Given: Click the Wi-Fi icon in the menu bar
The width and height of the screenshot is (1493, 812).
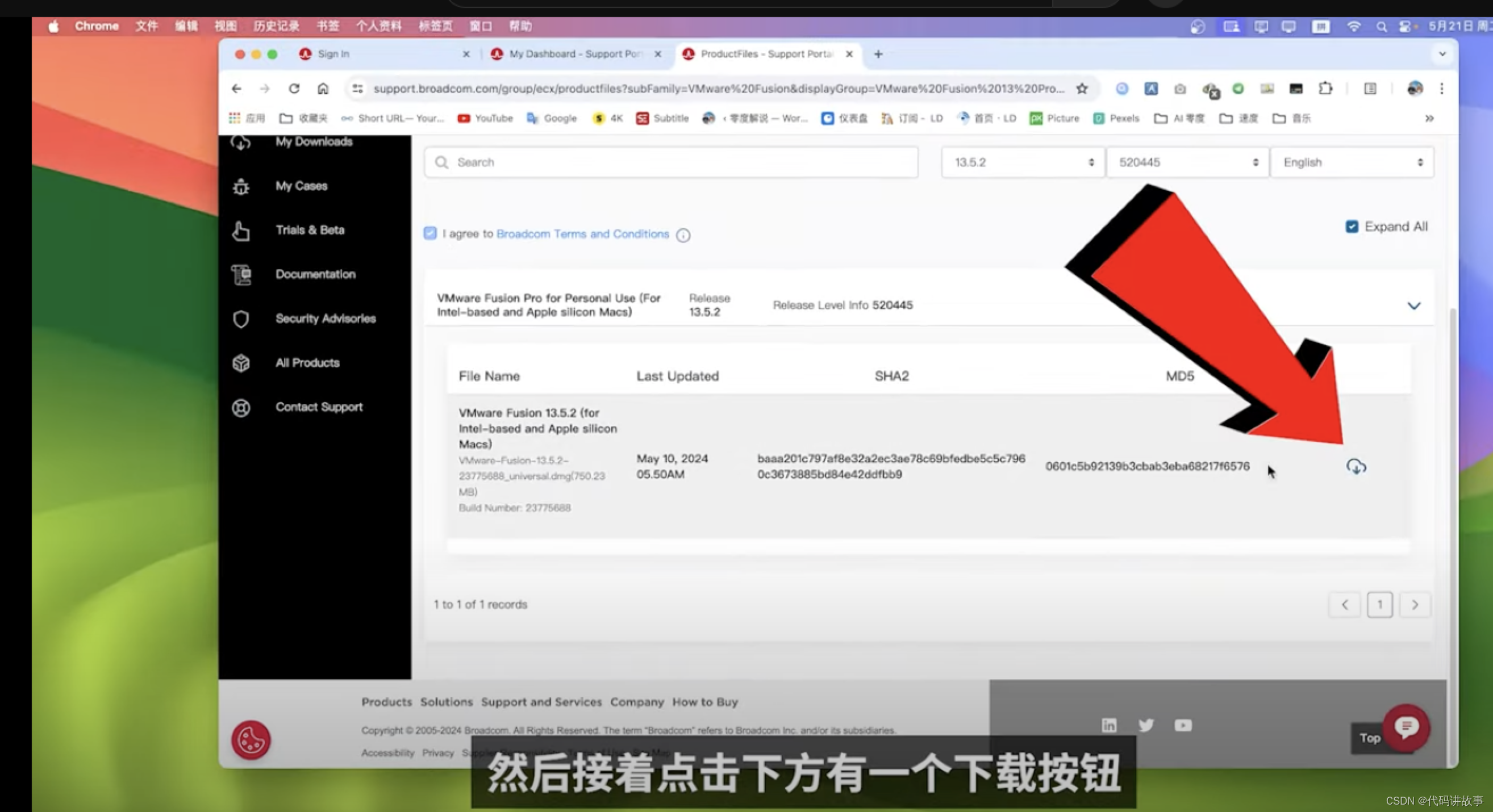Looking at the screenshot, I should coord(1353,27).
